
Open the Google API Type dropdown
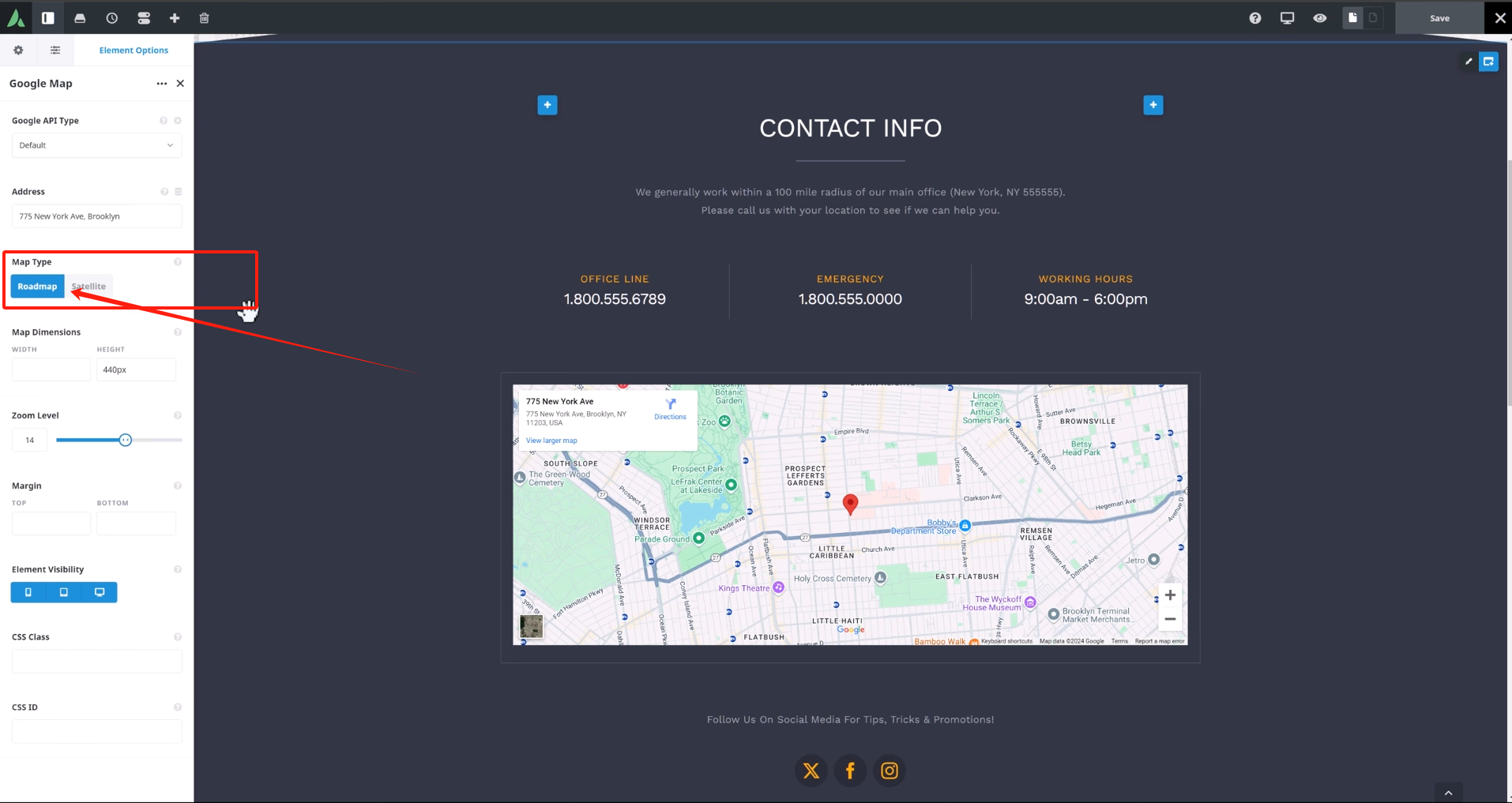[x=96, y=145]
